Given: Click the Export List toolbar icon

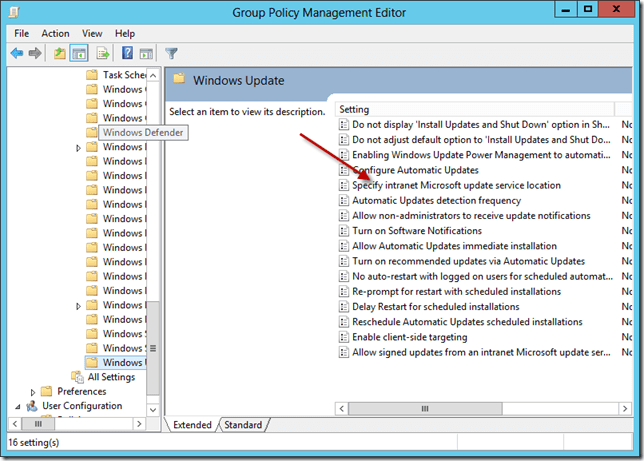Looking at the screenshot, I should [103, 53].
